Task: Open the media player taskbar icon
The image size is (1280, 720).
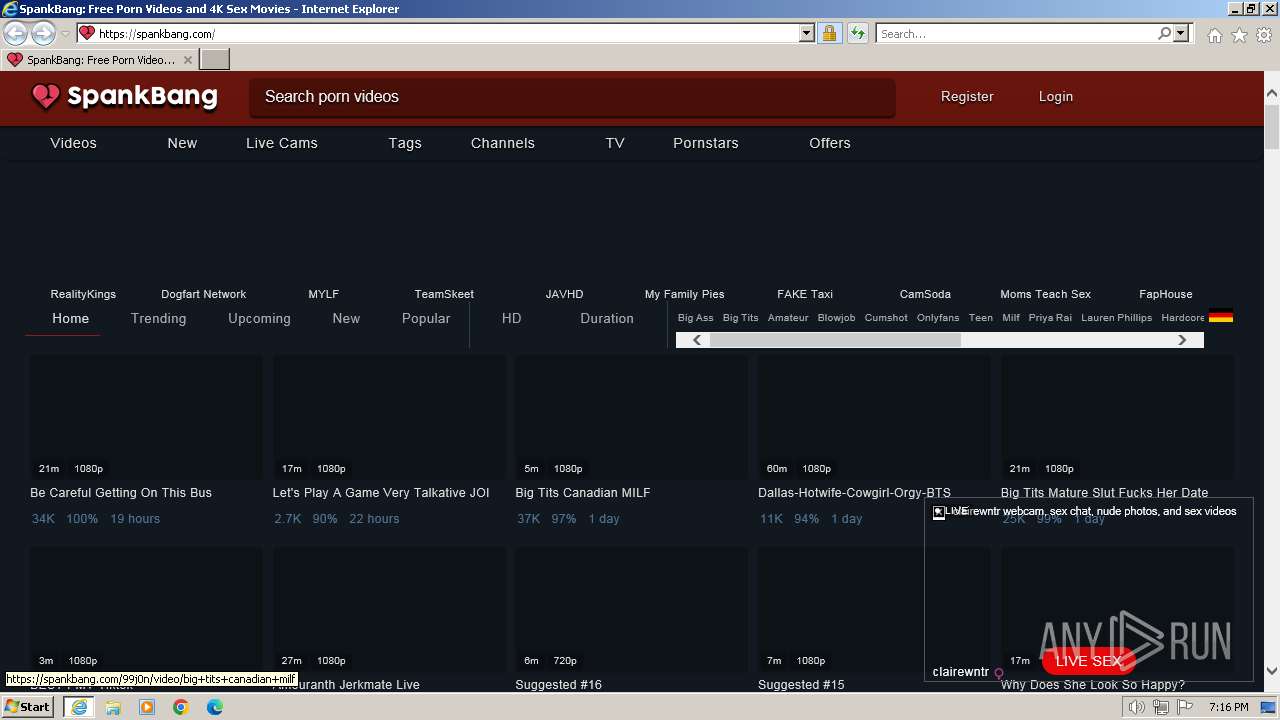Action: 147,707
